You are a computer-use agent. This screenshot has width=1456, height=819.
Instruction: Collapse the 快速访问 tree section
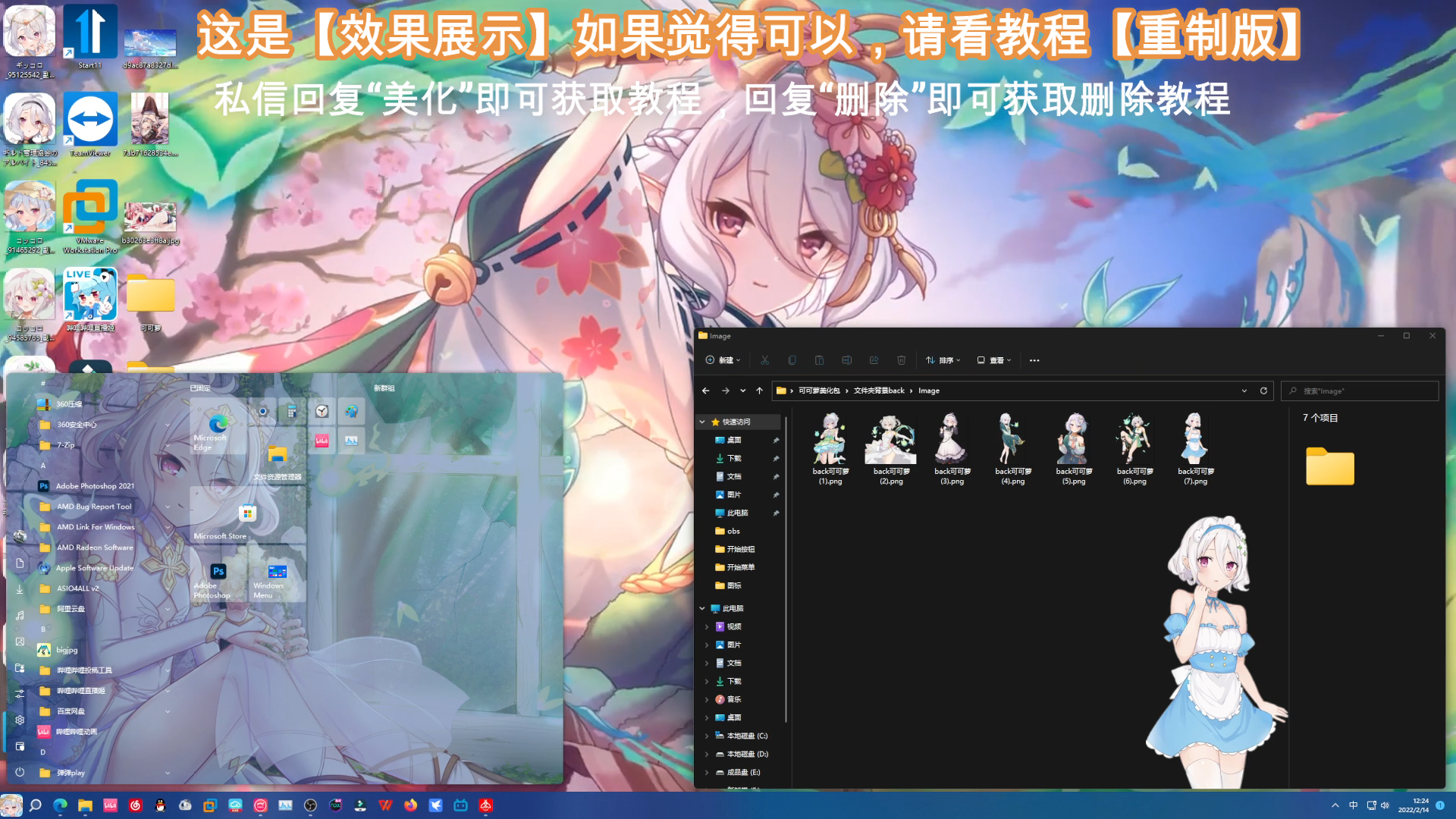702,422
